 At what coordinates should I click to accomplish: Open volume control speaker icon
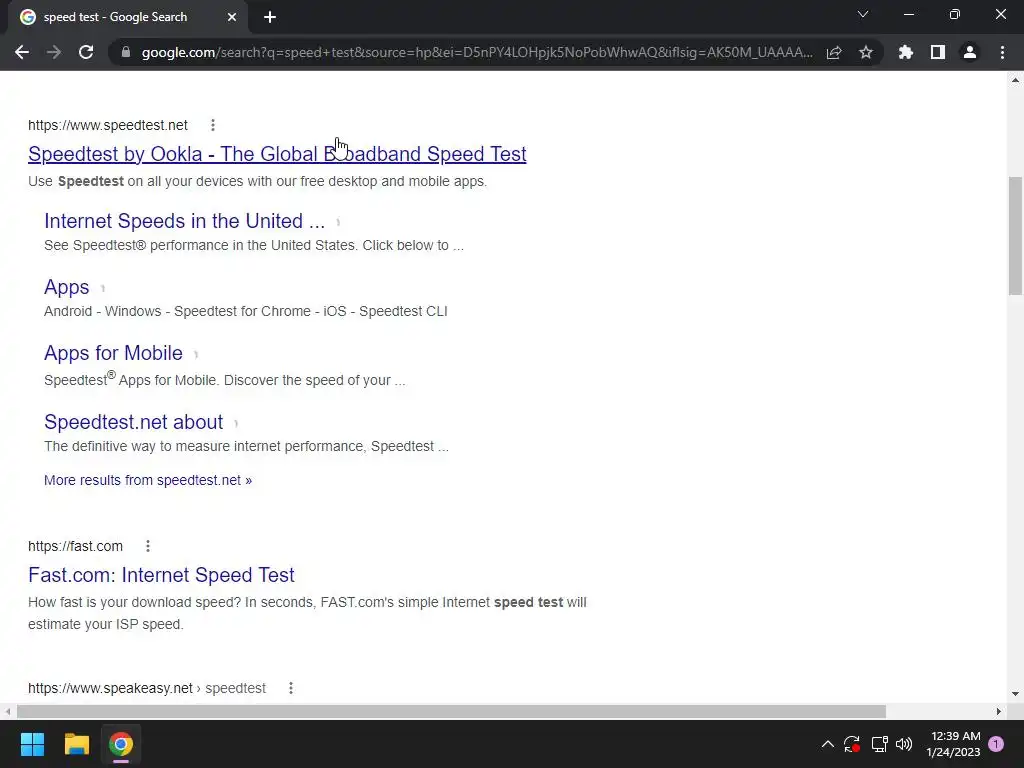[x=904, y=744]
